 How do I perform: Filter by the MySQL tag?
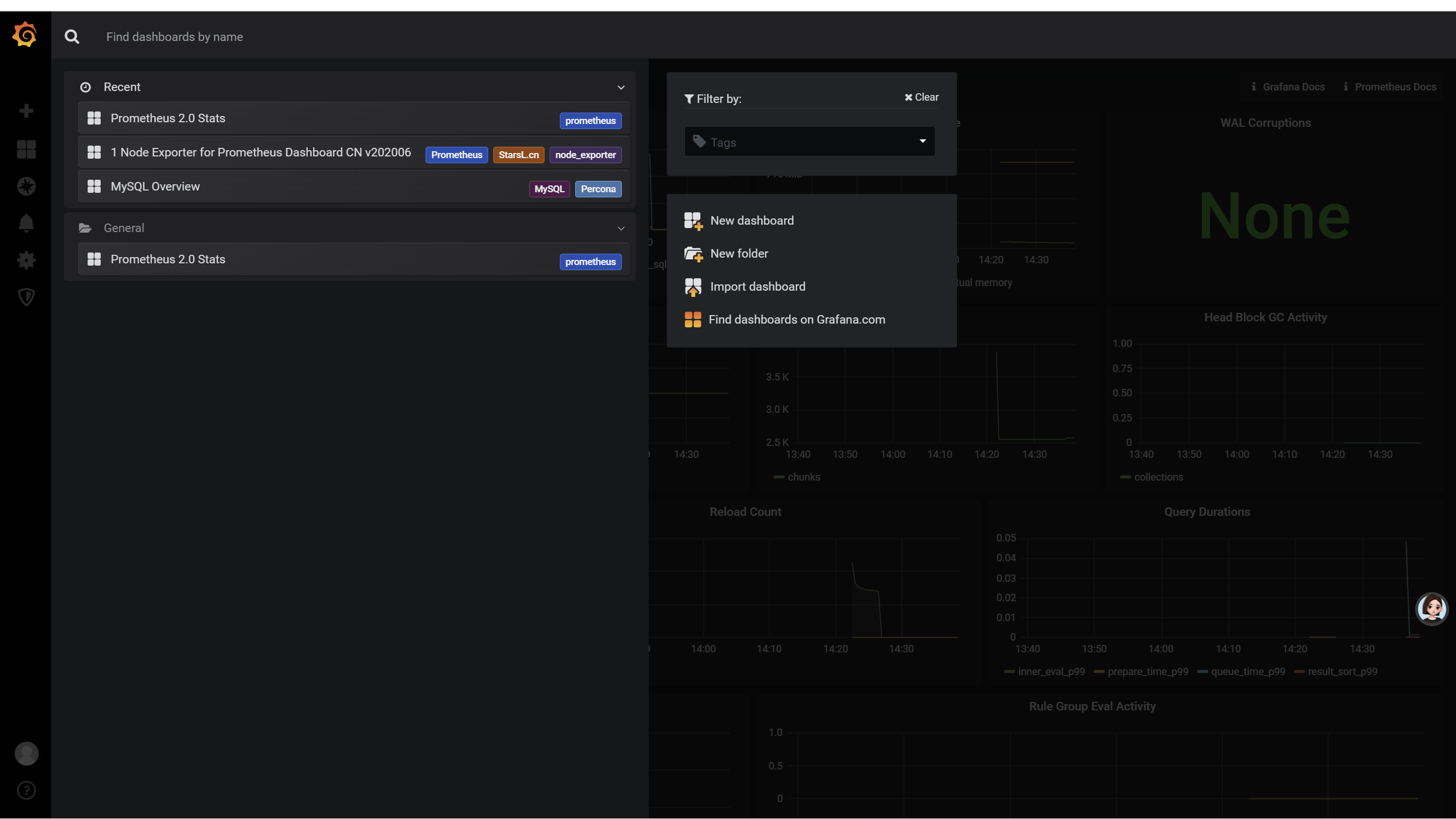549,189
